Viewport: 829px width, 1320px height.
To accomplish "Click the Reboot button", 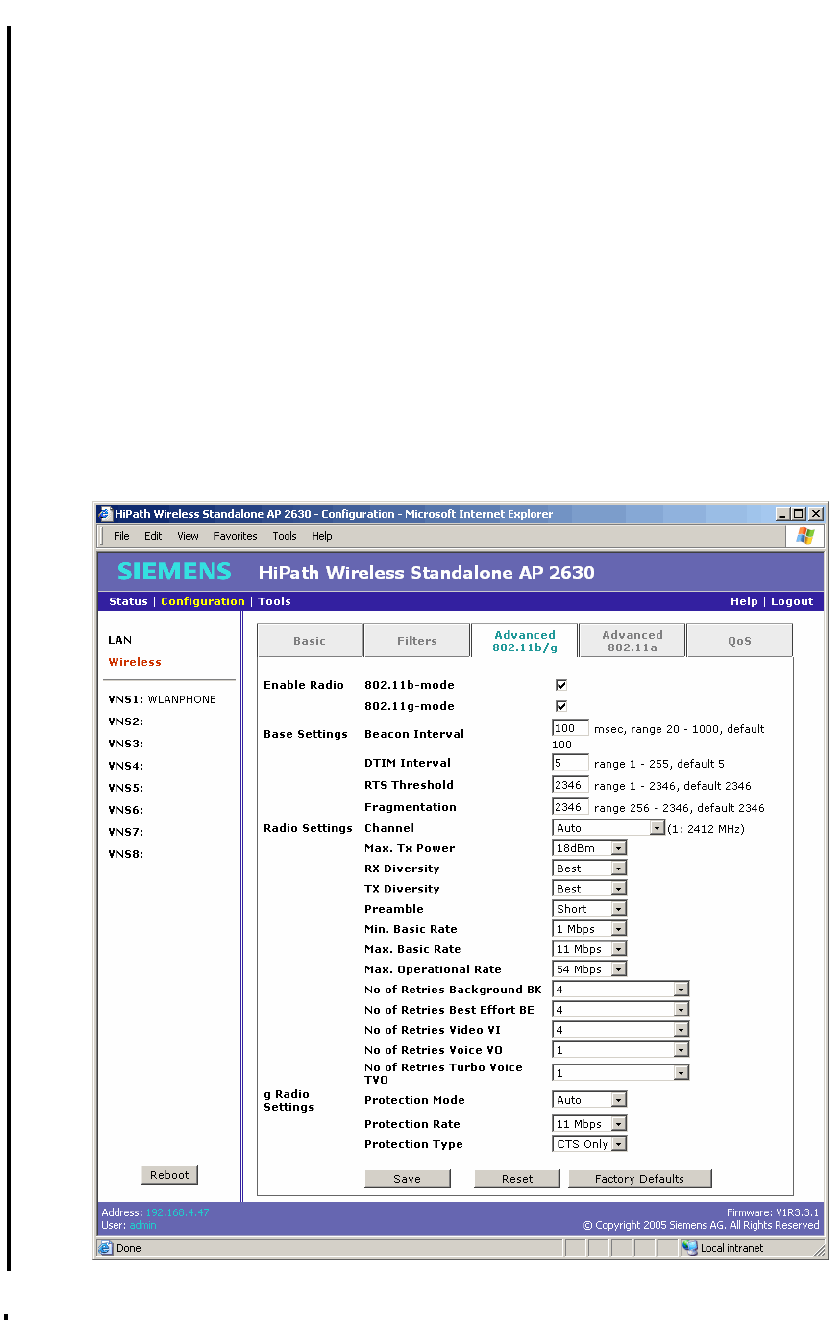I will pyautogui.click(x=169, y=1175).
